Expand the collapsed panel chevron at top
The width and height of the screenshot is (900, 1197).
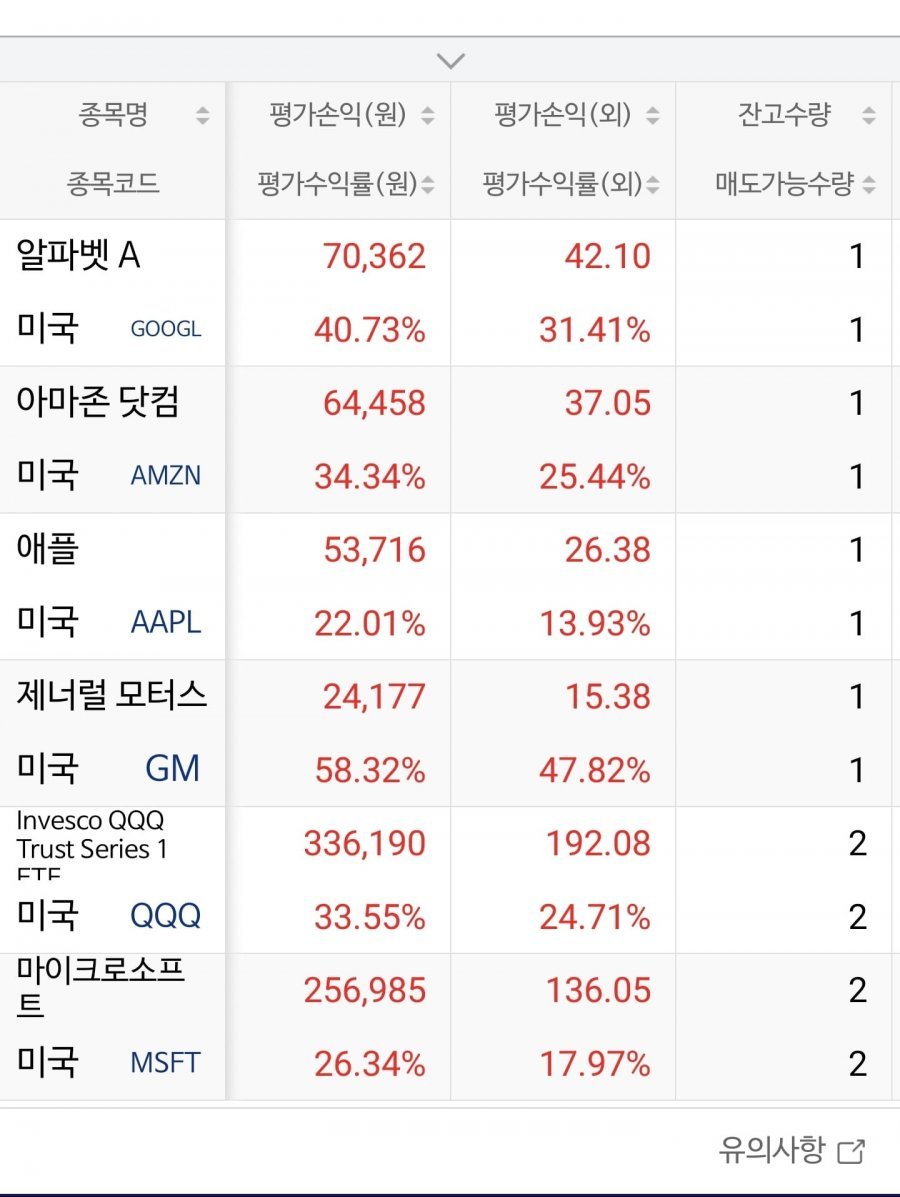[x=451, y=61]
